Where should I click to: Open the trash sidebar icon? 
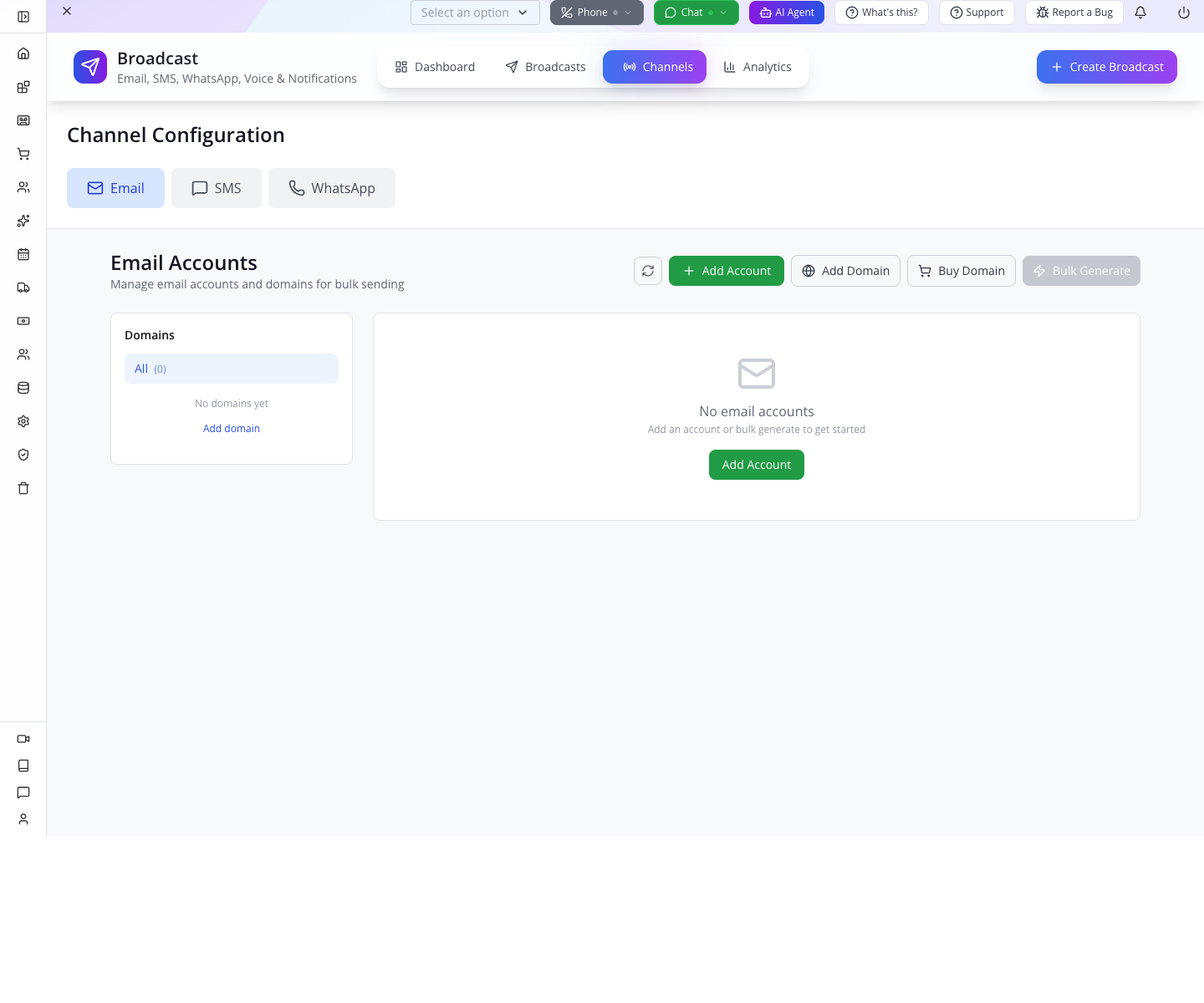[23, 488]
